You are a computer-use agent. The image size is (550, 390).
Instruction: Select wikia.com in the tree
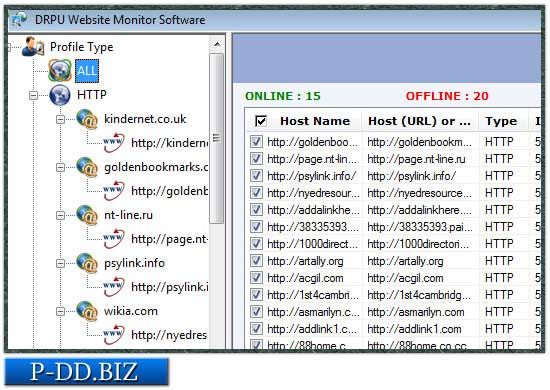[131, 311]
